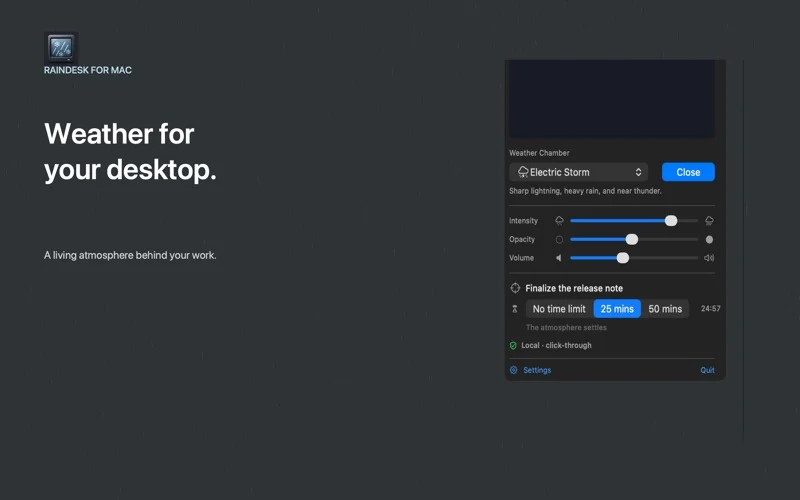Viewport: 800px width, 500px height.
Task: Click the loud speaker icon at Volume end
Action: click(x=709, y=258)
